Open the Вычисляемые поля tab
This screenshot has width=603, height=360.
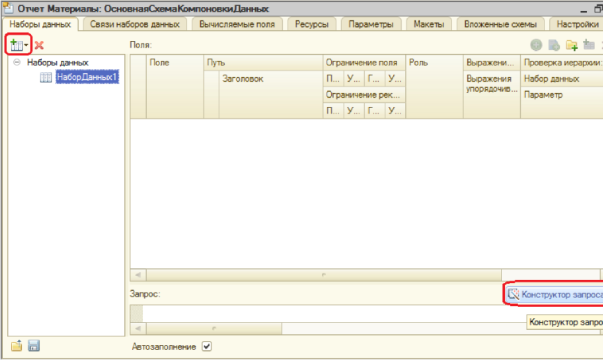pyautogui.click(x=237, y=24)
